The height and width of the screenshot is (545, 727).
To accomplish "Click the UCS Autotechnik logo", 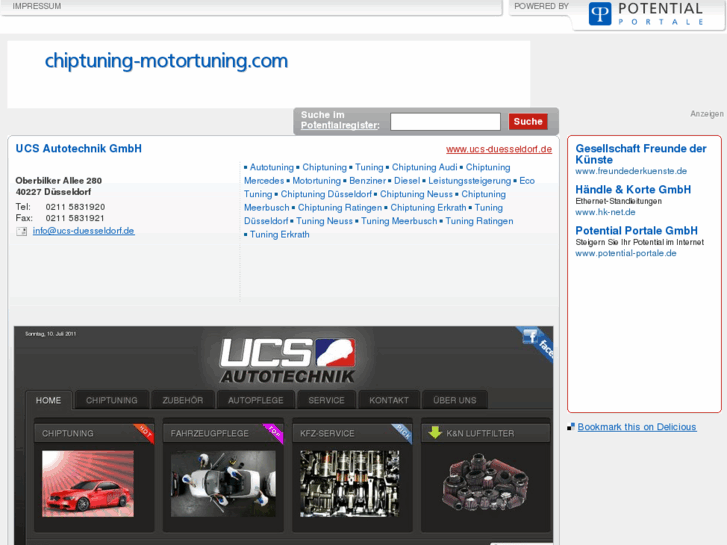I will click(x=287, y=360).
